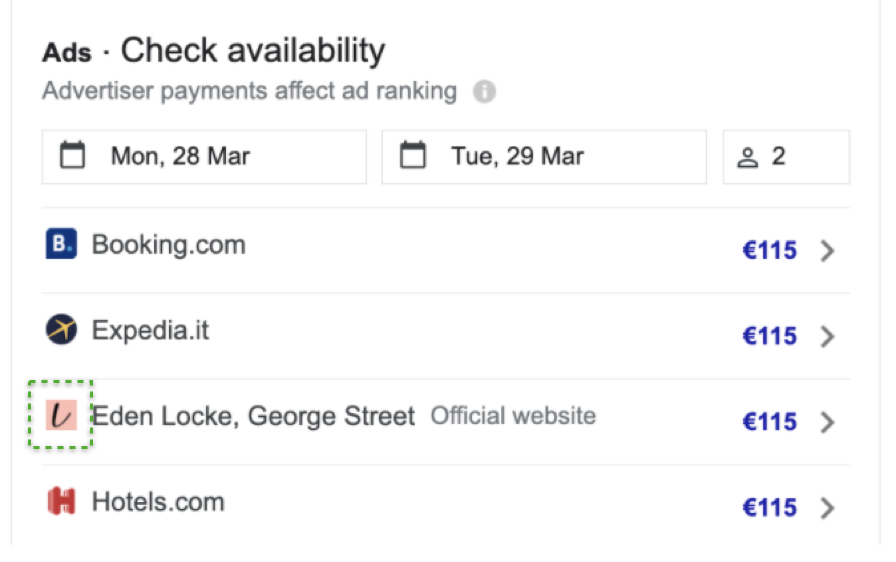Open the Expedia.it listing link
896x562 pixels.
point(150,330)
